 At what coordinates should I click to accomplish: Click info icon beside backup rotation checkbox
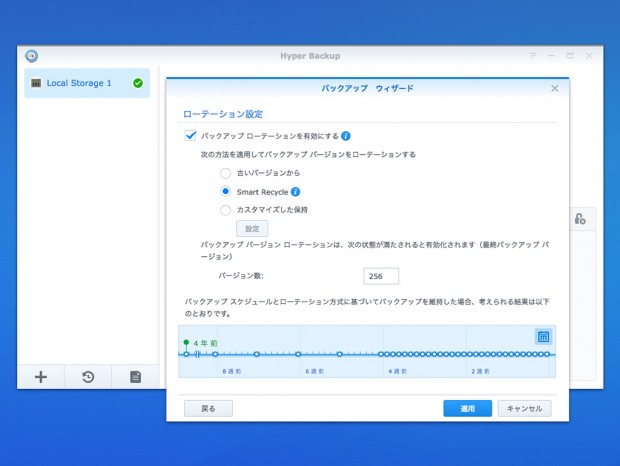coord(346,136)
